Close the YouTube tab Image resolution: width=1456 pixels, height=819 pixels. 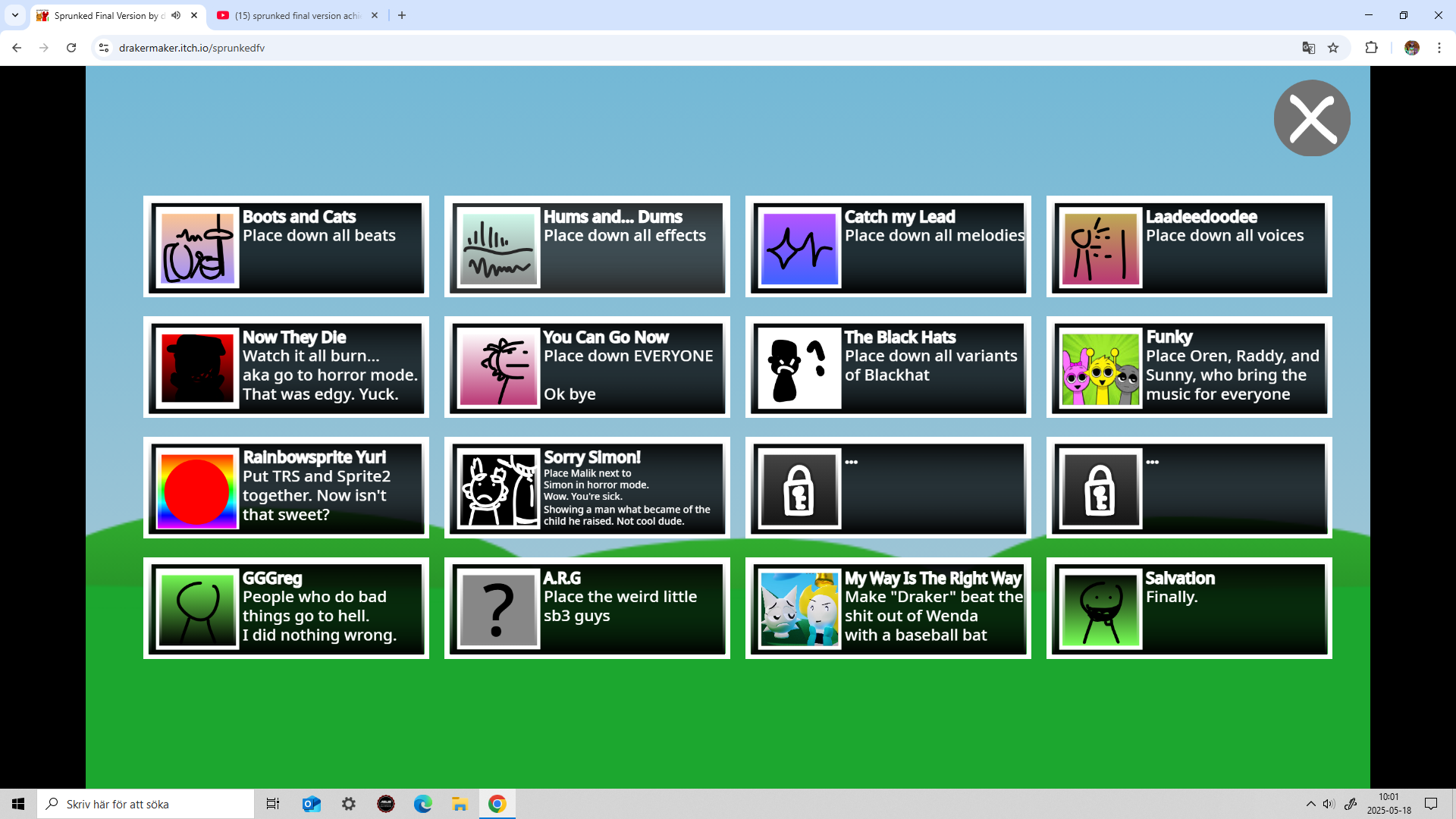[x=374, y=15]
